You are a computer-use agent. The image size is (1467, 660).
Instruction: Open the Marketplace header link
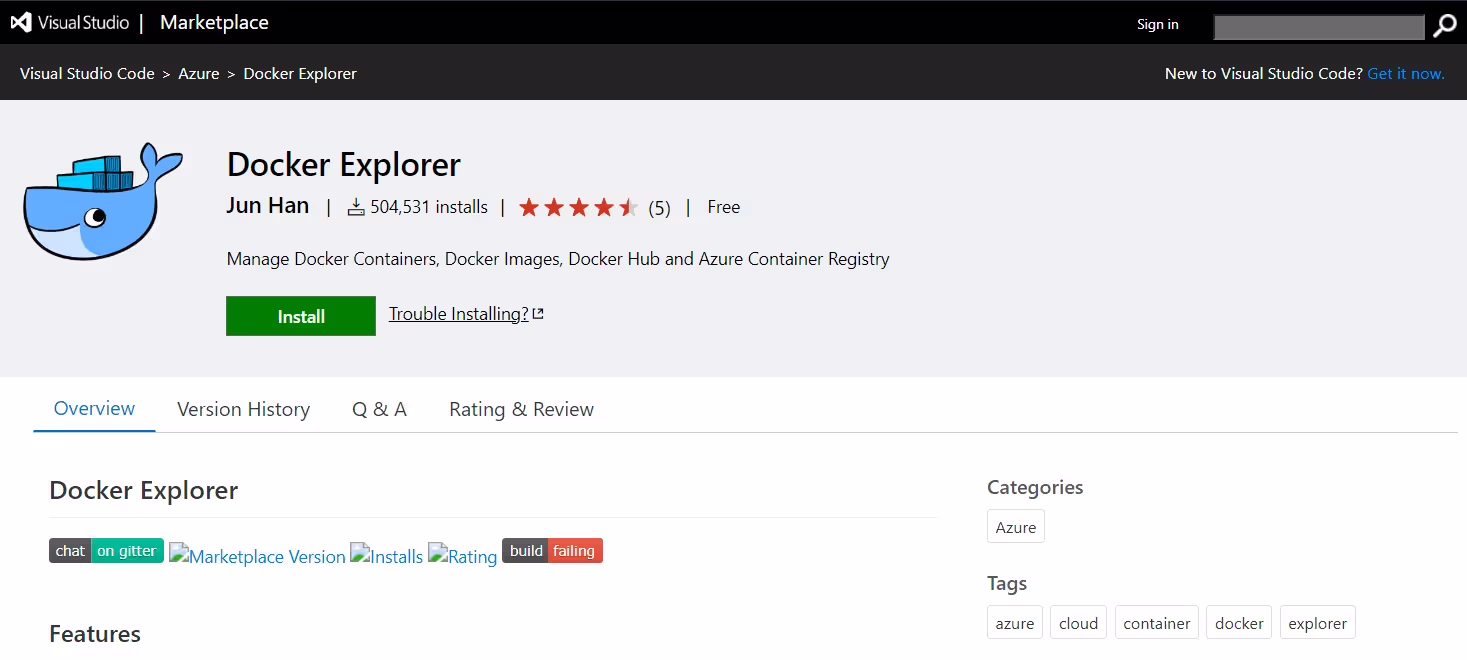point(214,22)
